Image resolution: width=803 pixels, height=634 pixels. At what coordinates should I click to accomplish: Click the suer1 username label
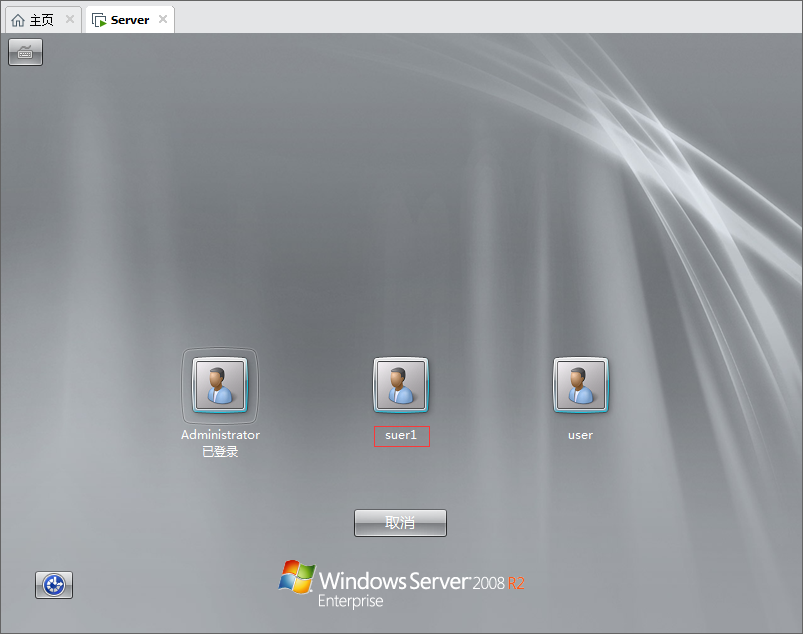pyautogui.click(x=401, y=436)
